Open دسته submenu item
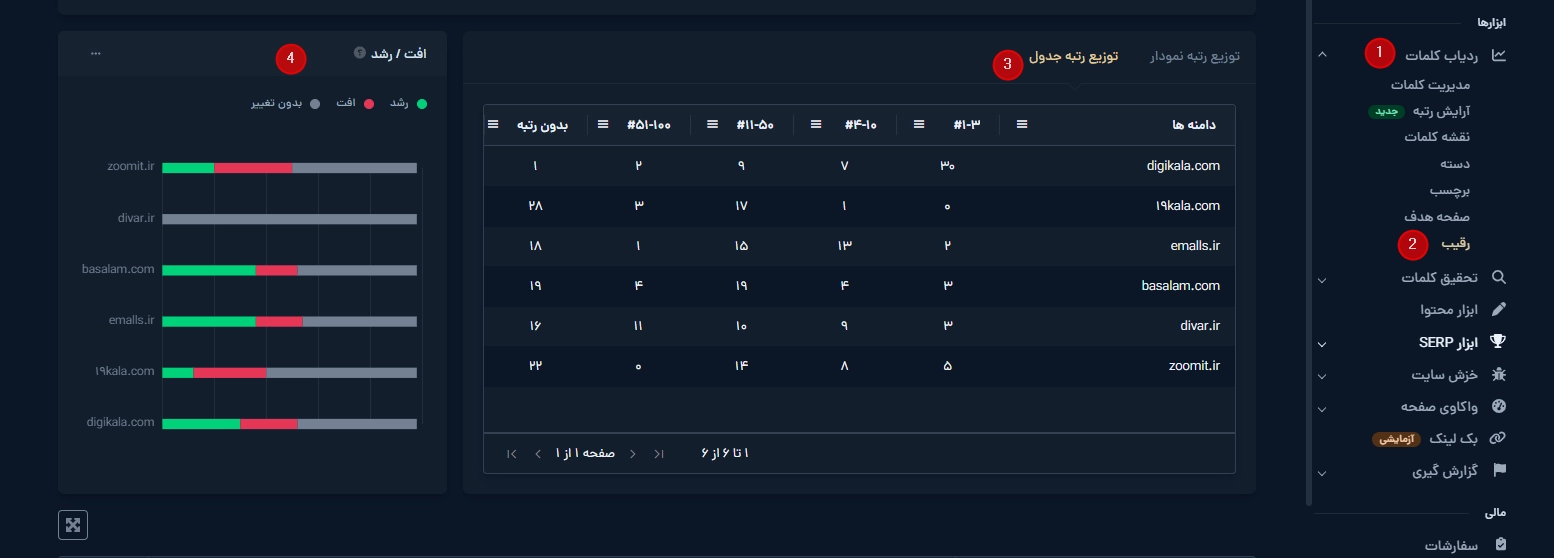This screenshot has width=1554, height=558. pyautogui.click(x=1455, y=163)
